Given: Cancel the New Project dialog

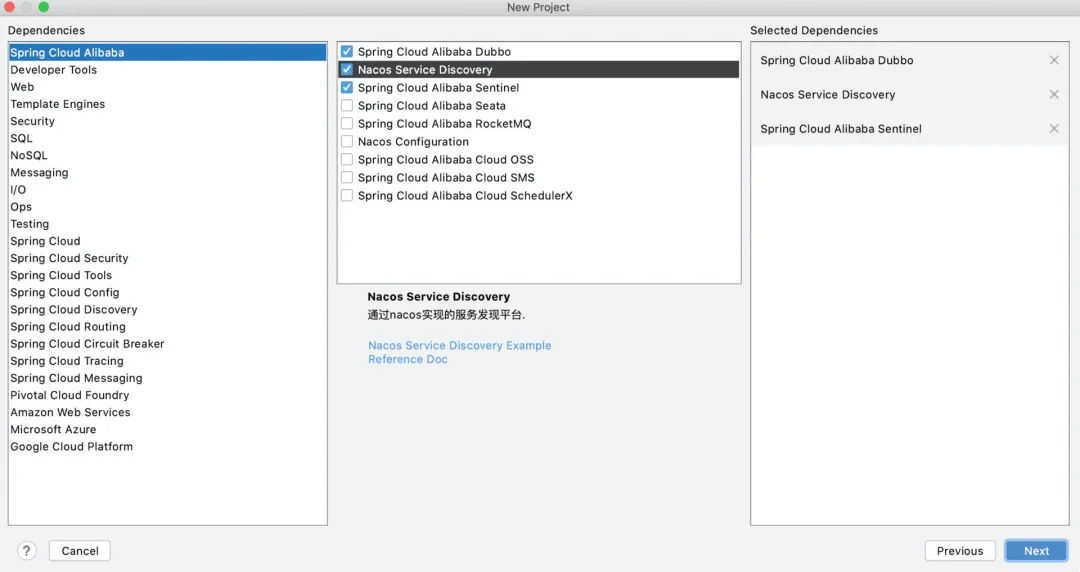Looking at the screenshot, I should pyautogui.click(x=80, y=551).
